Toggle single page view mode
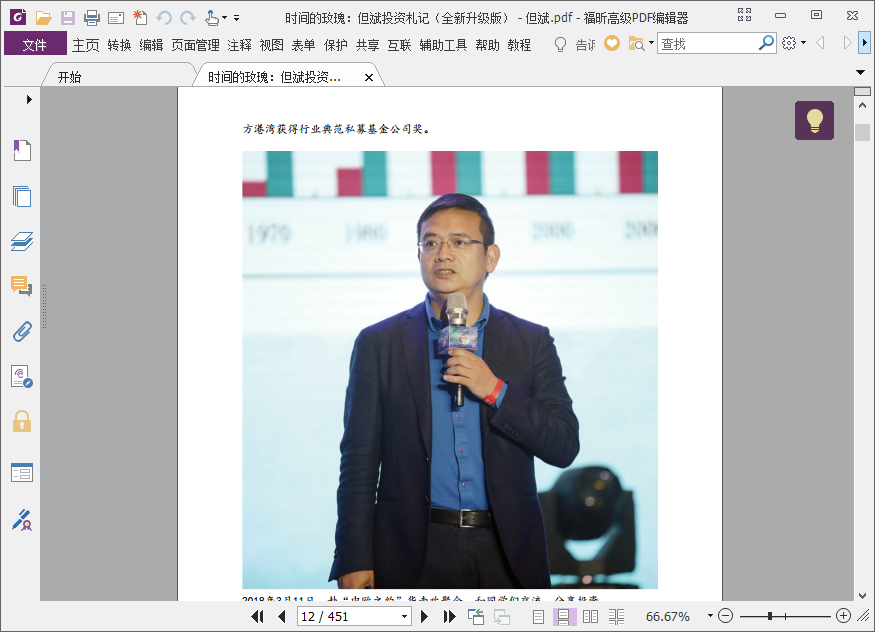The height and width of the screenshot is (632, 875). pyautogui.click(x=539, y=617)
